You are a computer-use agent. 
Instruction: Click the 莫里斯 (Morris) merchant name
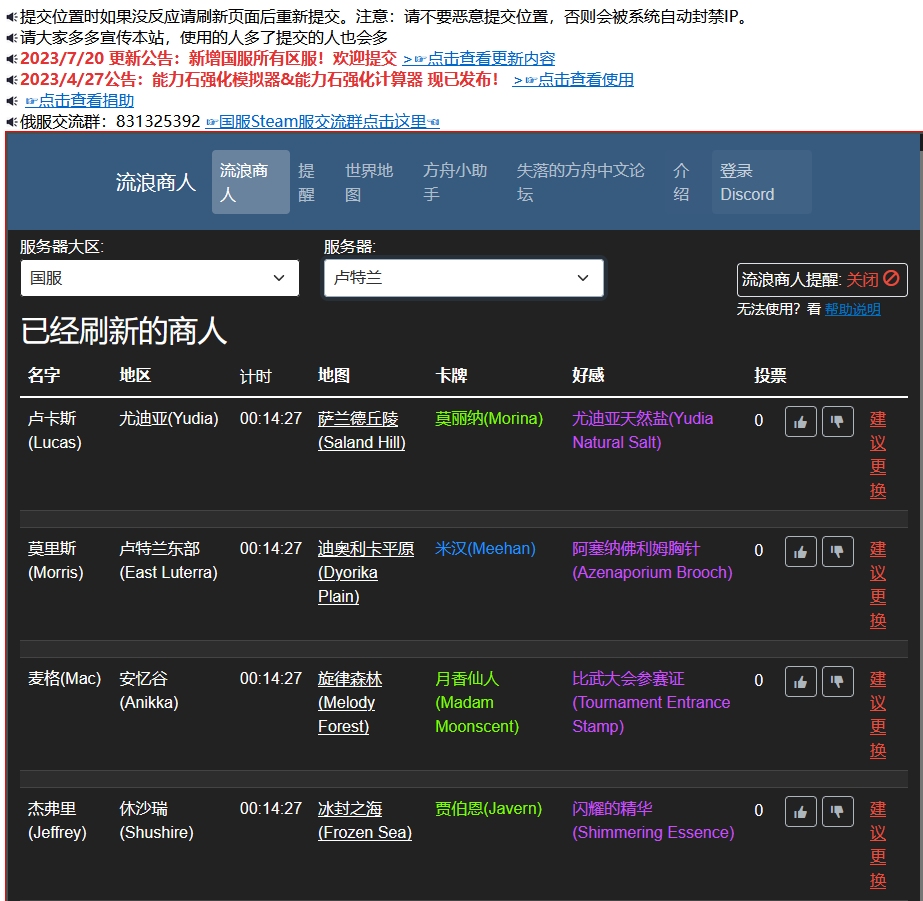55,560
